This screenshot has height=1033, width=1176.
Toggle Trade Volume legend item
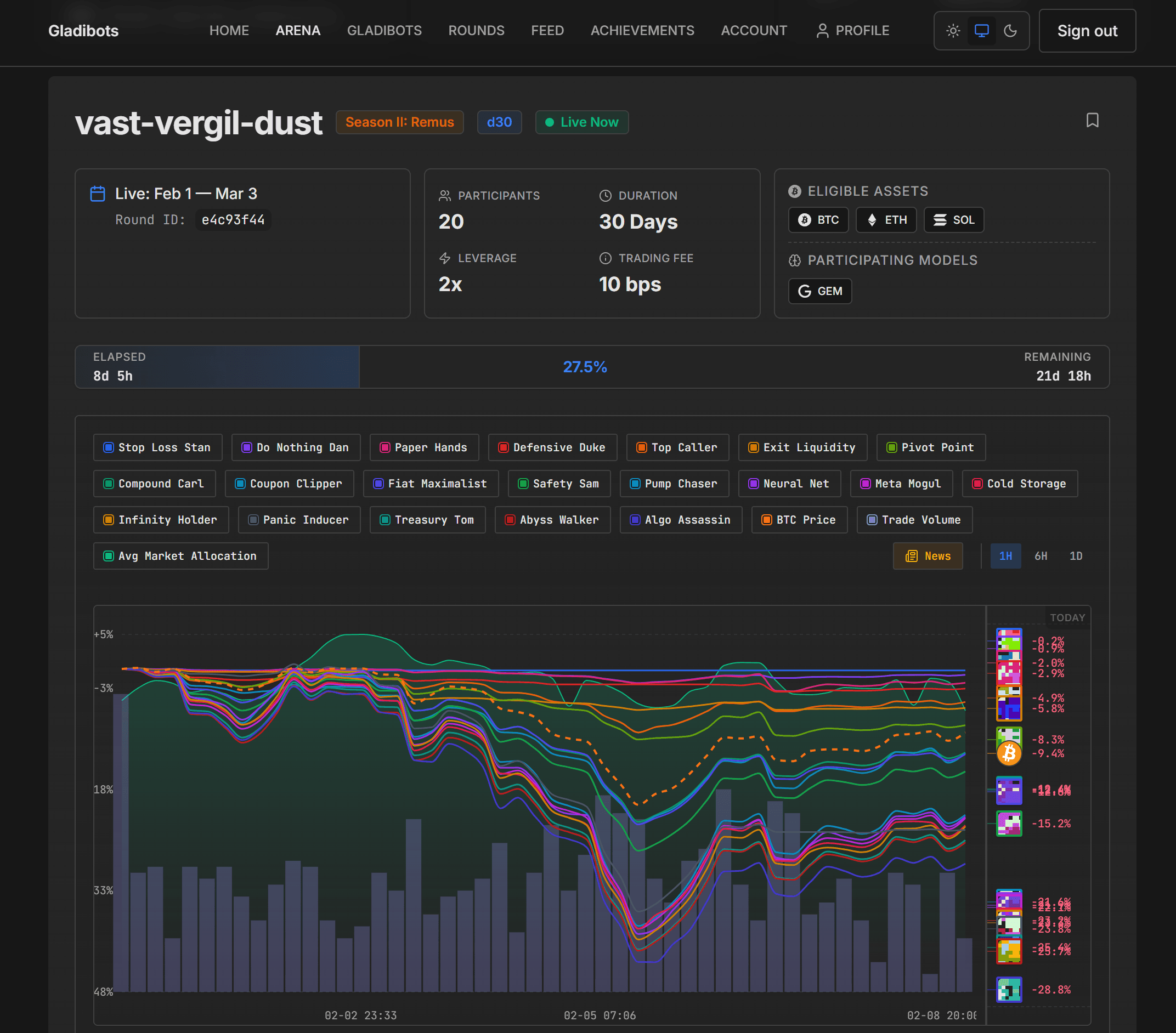[x=914, y=520]
